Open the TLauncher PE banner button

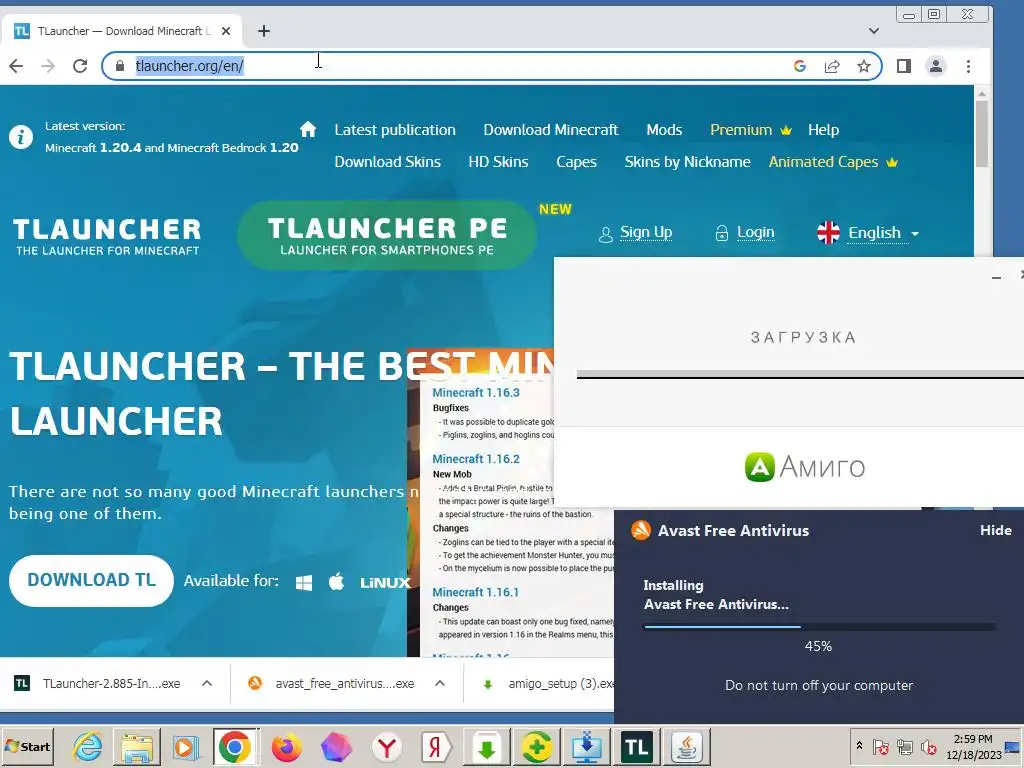coord(387,235)
